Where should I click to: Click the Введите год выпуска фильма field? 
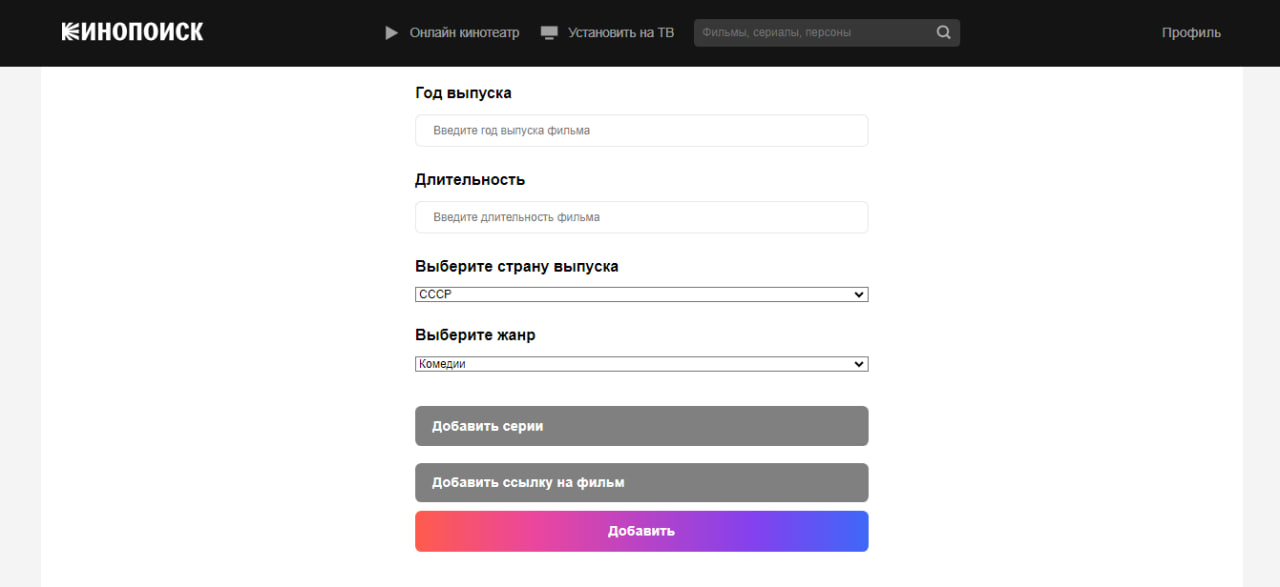pos(641,130)
